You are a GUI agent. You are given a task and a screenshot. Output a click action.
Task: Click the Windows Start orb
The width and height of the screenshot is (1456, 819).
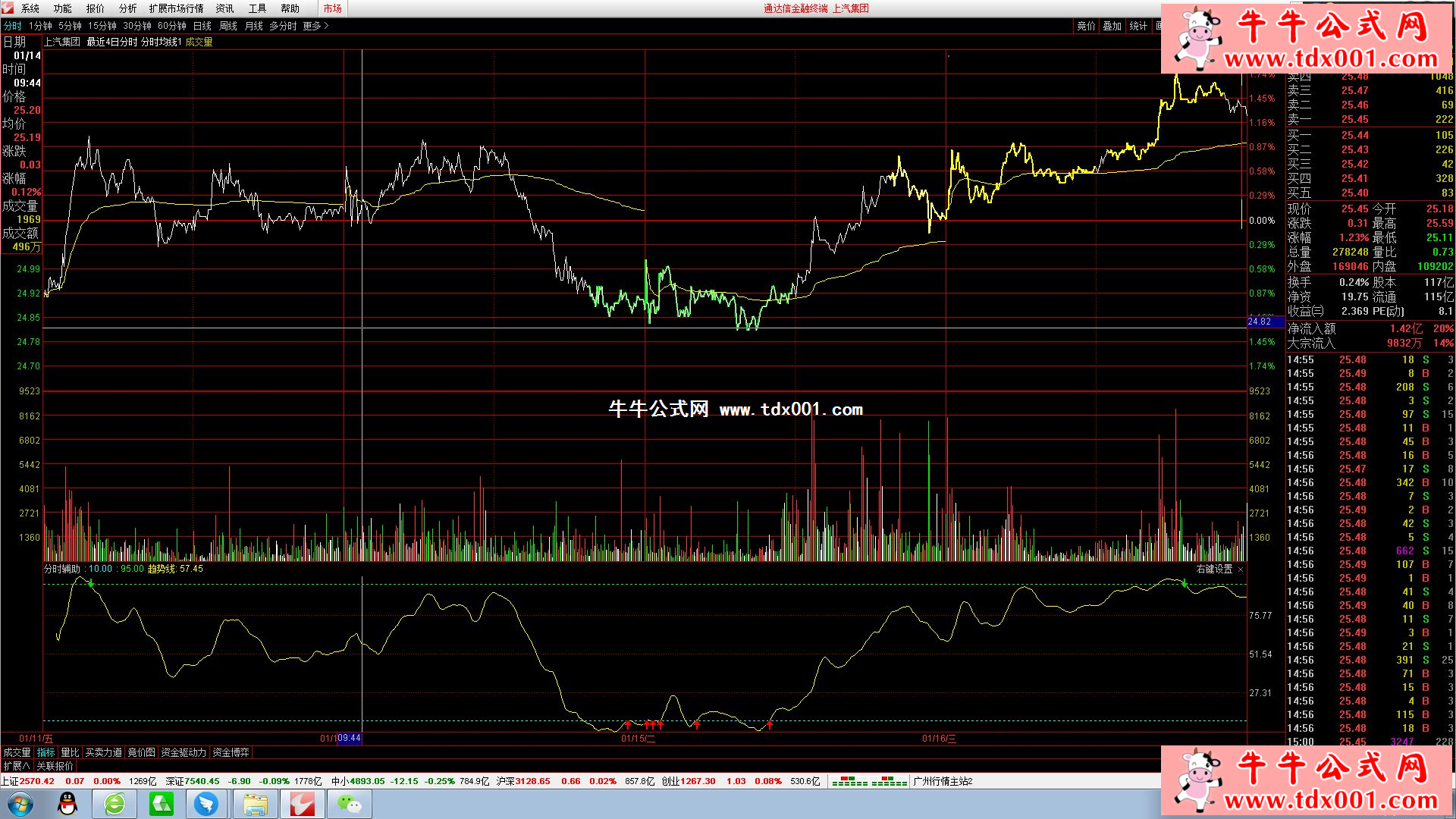coord(20,803)
